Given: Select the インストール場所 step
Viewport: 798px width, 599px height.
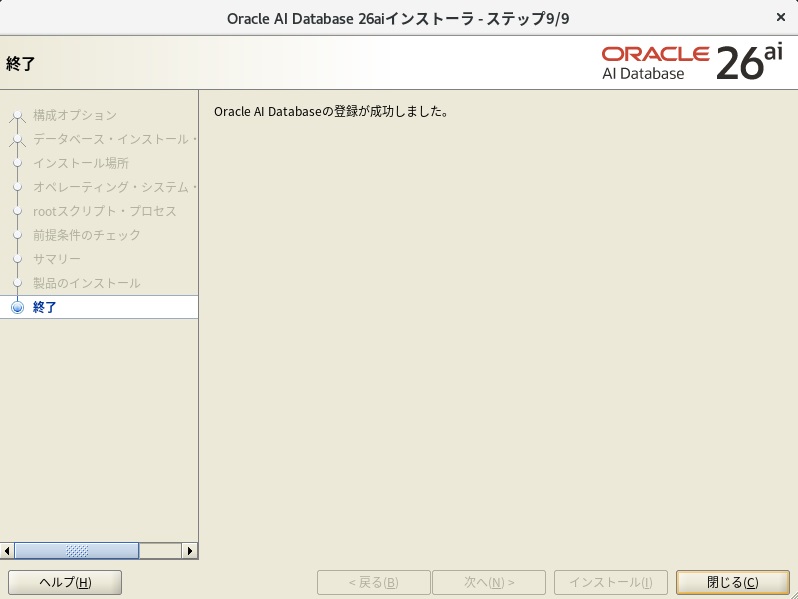Looking at the screenshot, I should pos(81,163).
